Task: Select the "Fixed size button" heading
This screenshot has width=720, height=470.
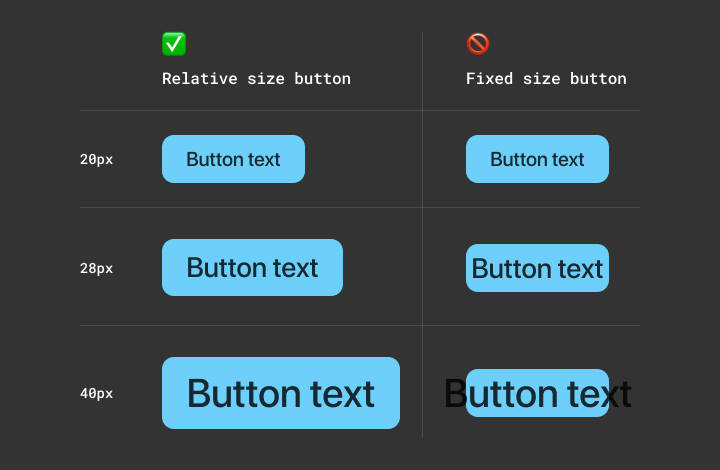Action: pos(546,79)
